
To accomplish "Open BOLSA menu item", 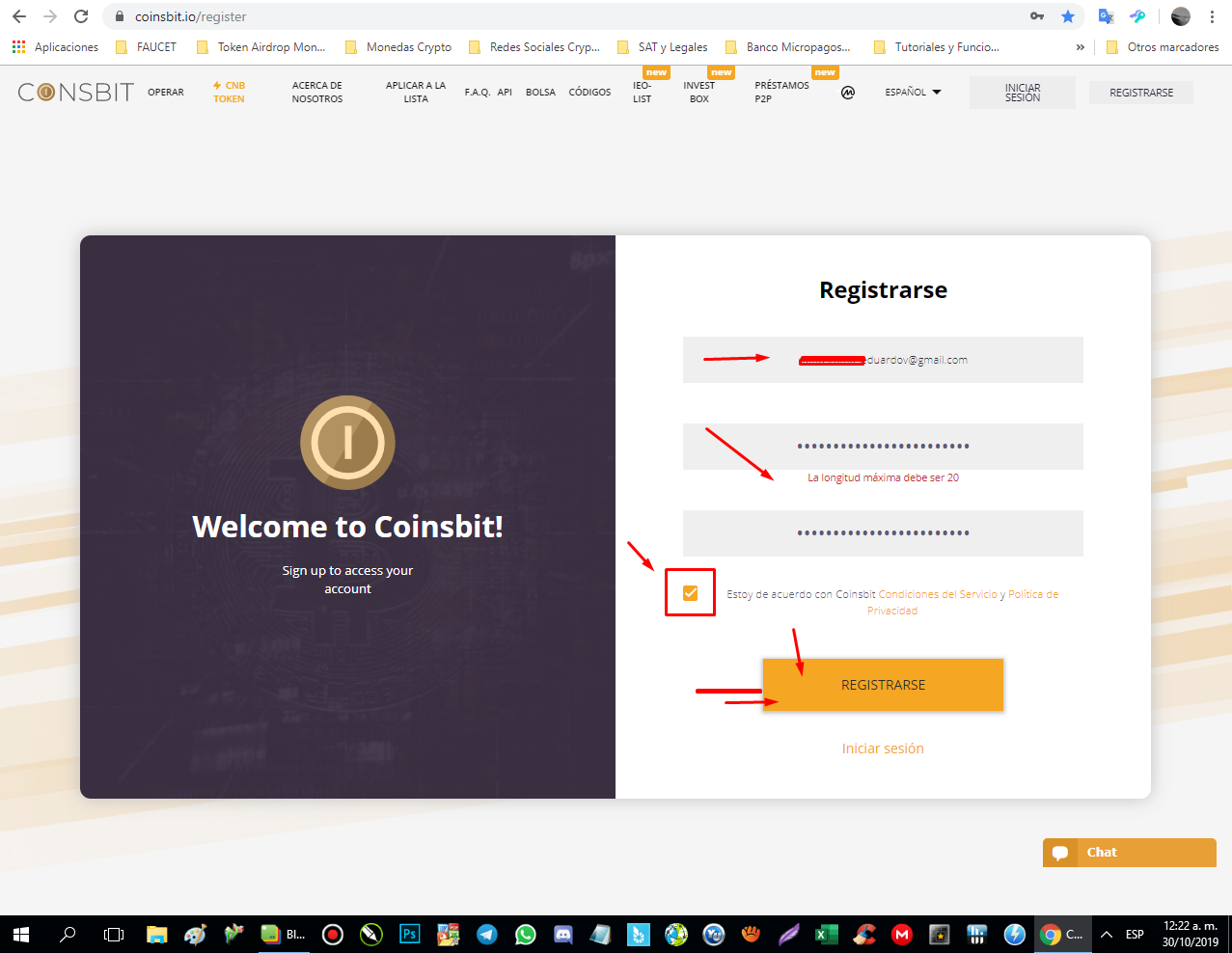I will (x=540, y=93).
